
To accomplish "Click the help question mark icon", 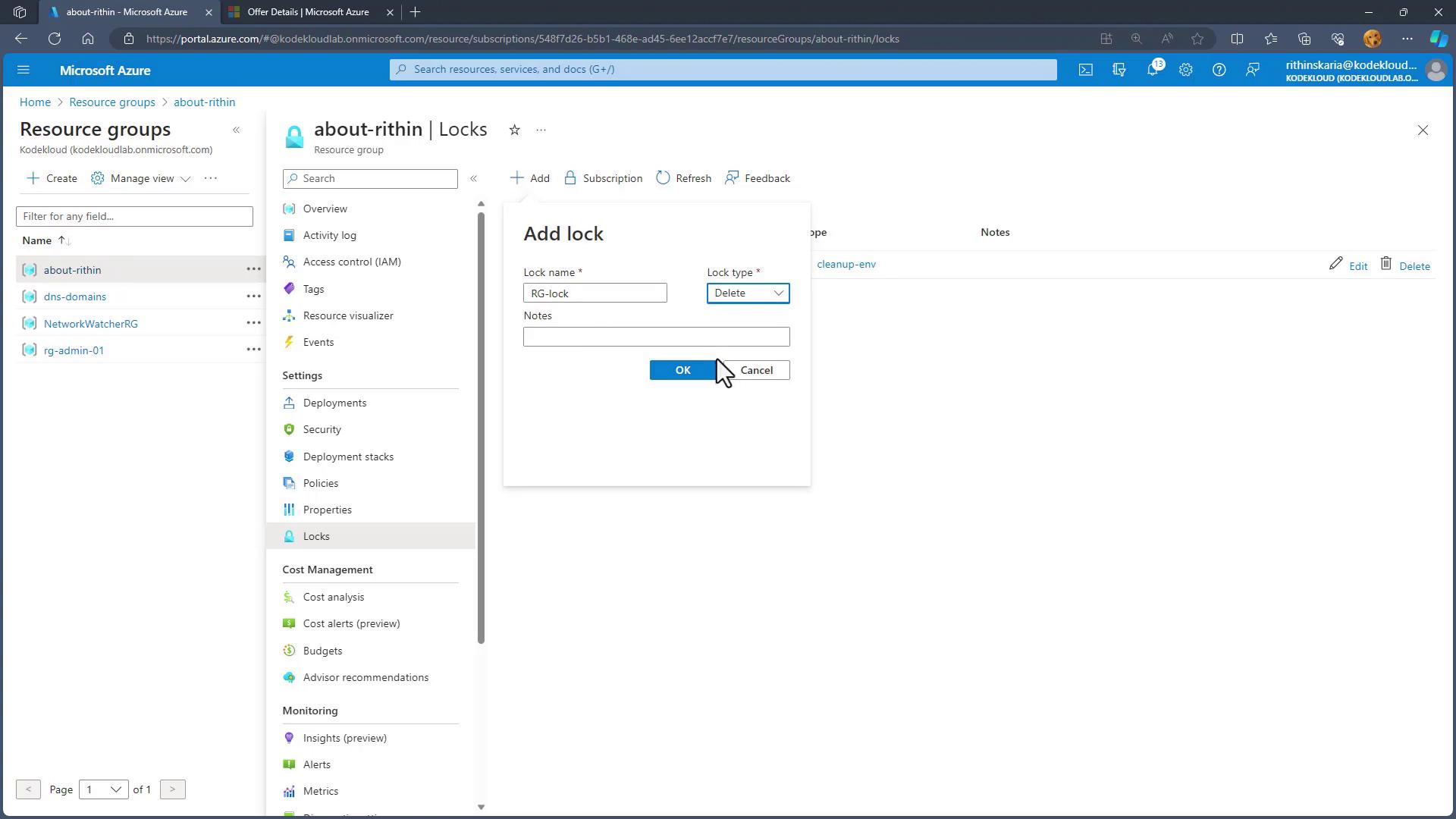I will [x=1219, y=70].
